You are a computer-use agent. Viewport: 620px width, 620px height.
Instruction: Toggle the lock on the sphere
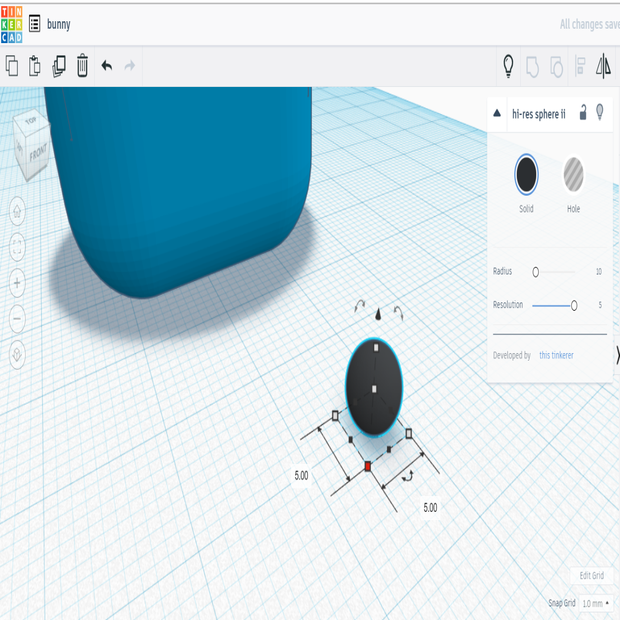point(583,113)
